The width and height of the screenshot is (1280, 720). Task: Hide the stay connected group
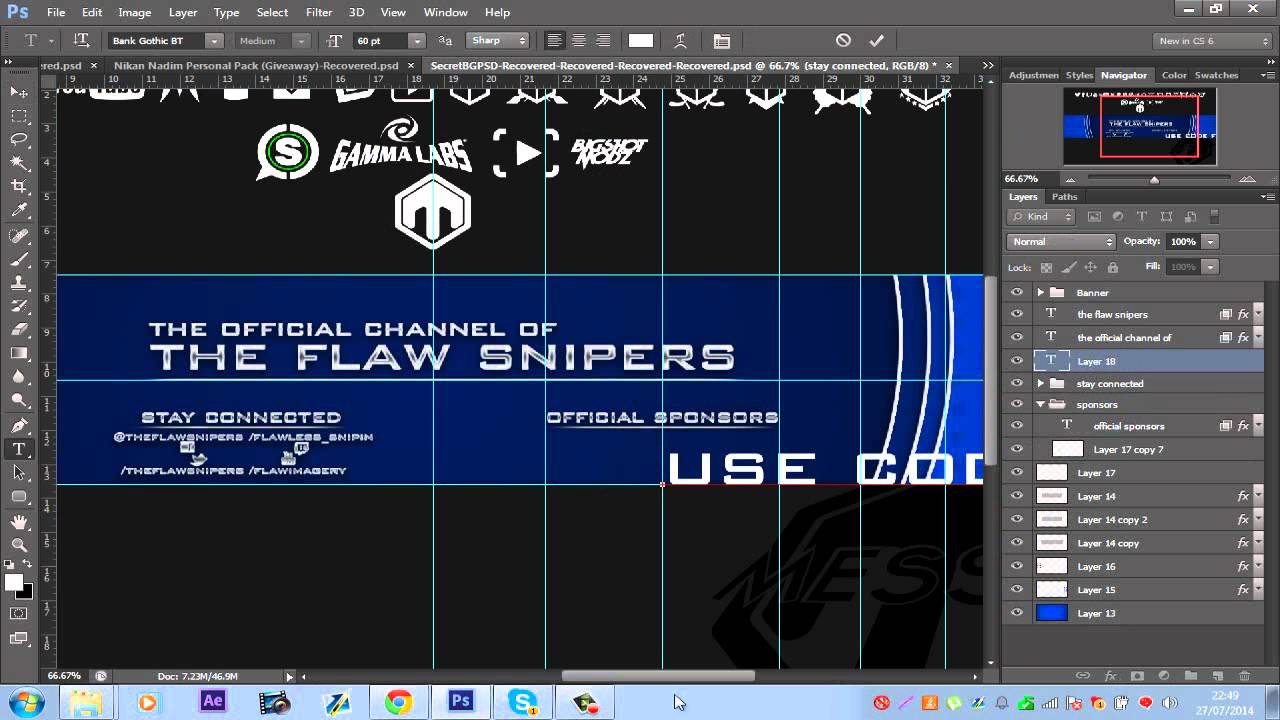click(x=1017, y=383)
